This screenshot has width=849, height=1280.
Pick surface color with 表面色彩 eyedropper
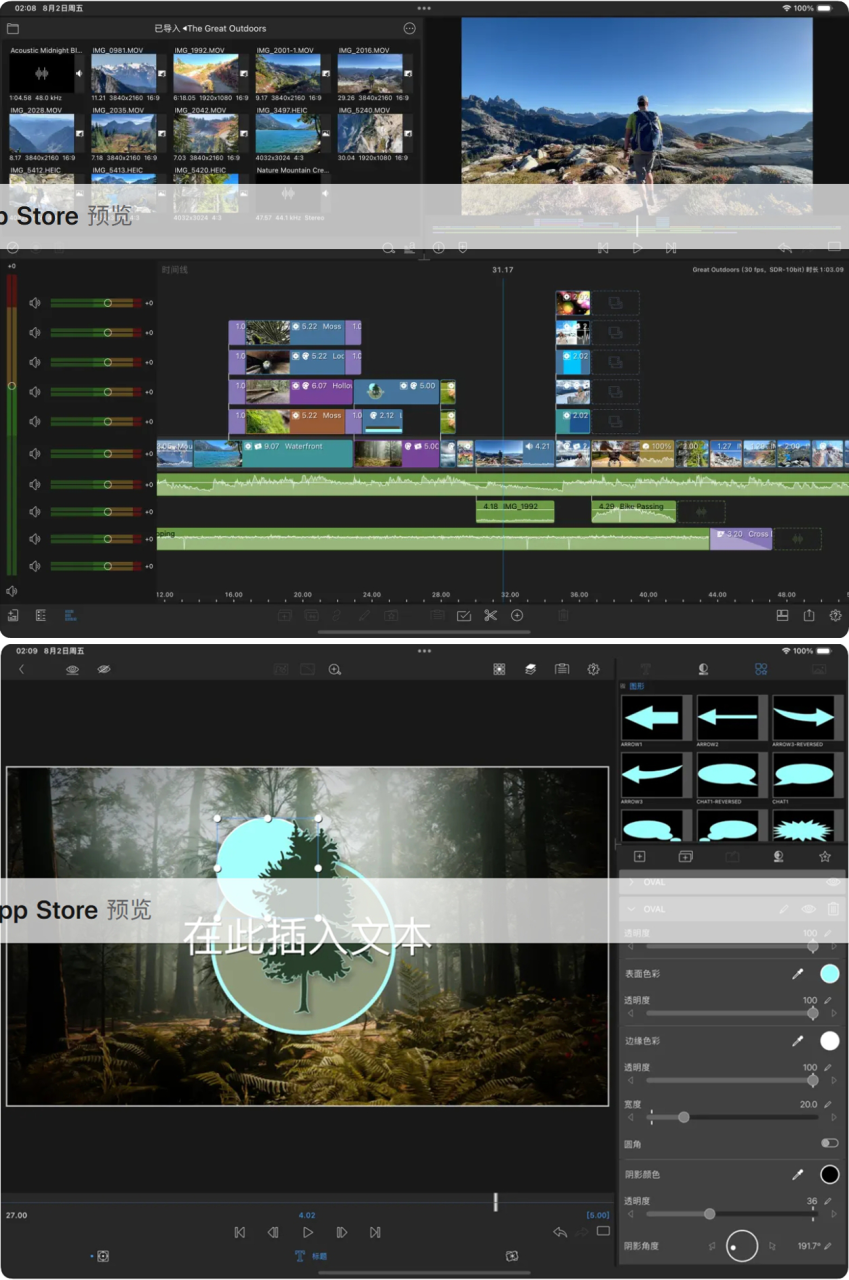[798, 973]
